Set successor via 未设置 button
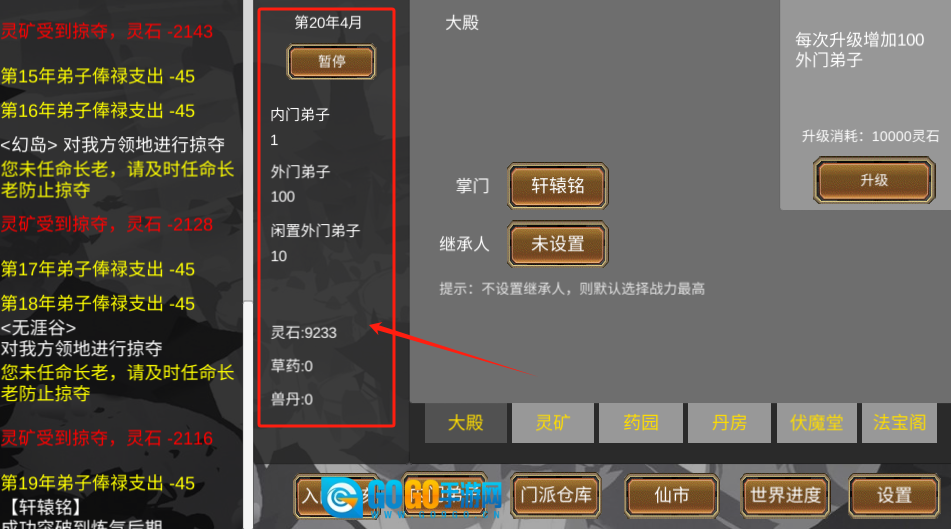This screenshot has width=951, height=529. click(x=557, y=244)
